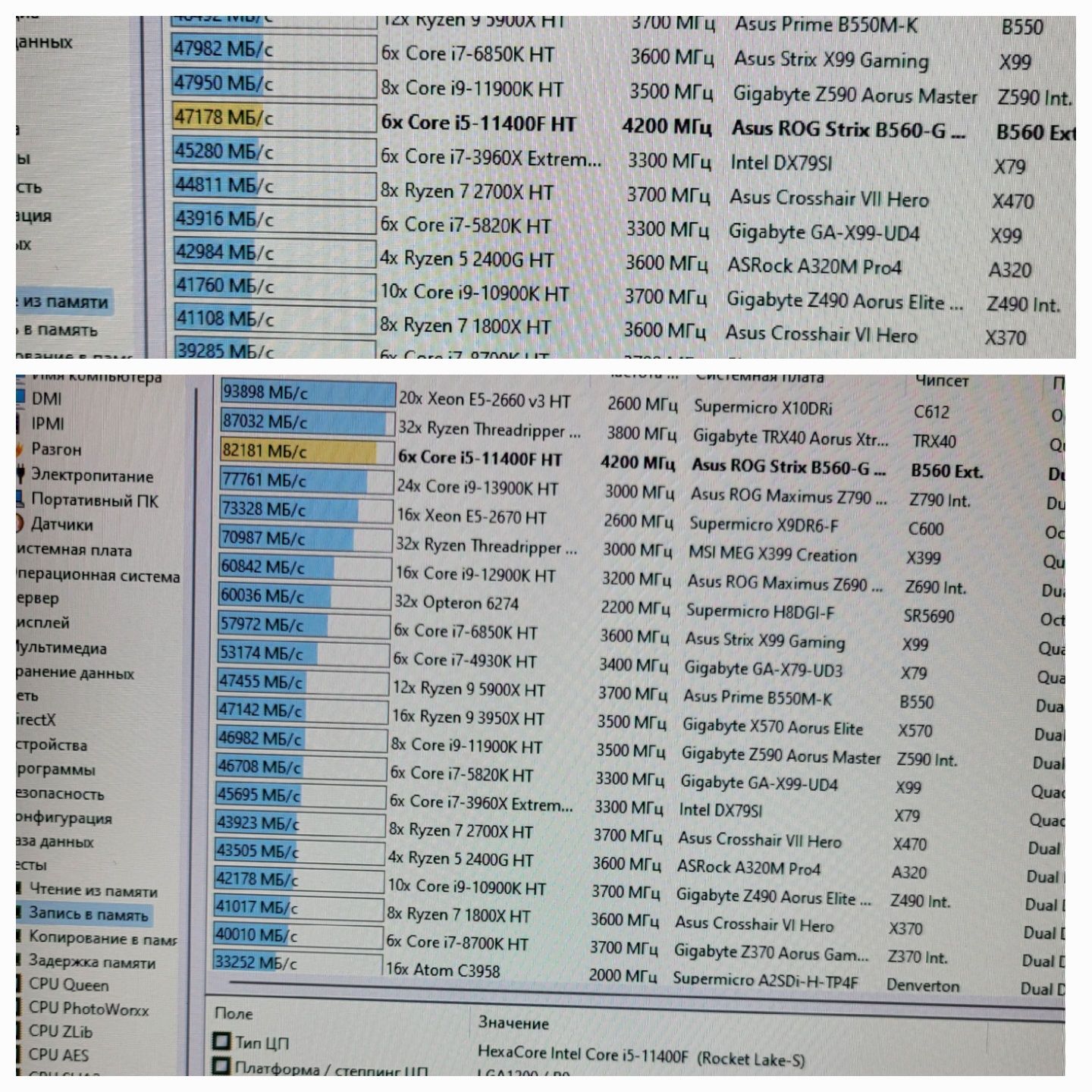Open the DMI tree item
Image resolution: width=1092 pixels, height=1092 pixels.
tap(46, 399)
